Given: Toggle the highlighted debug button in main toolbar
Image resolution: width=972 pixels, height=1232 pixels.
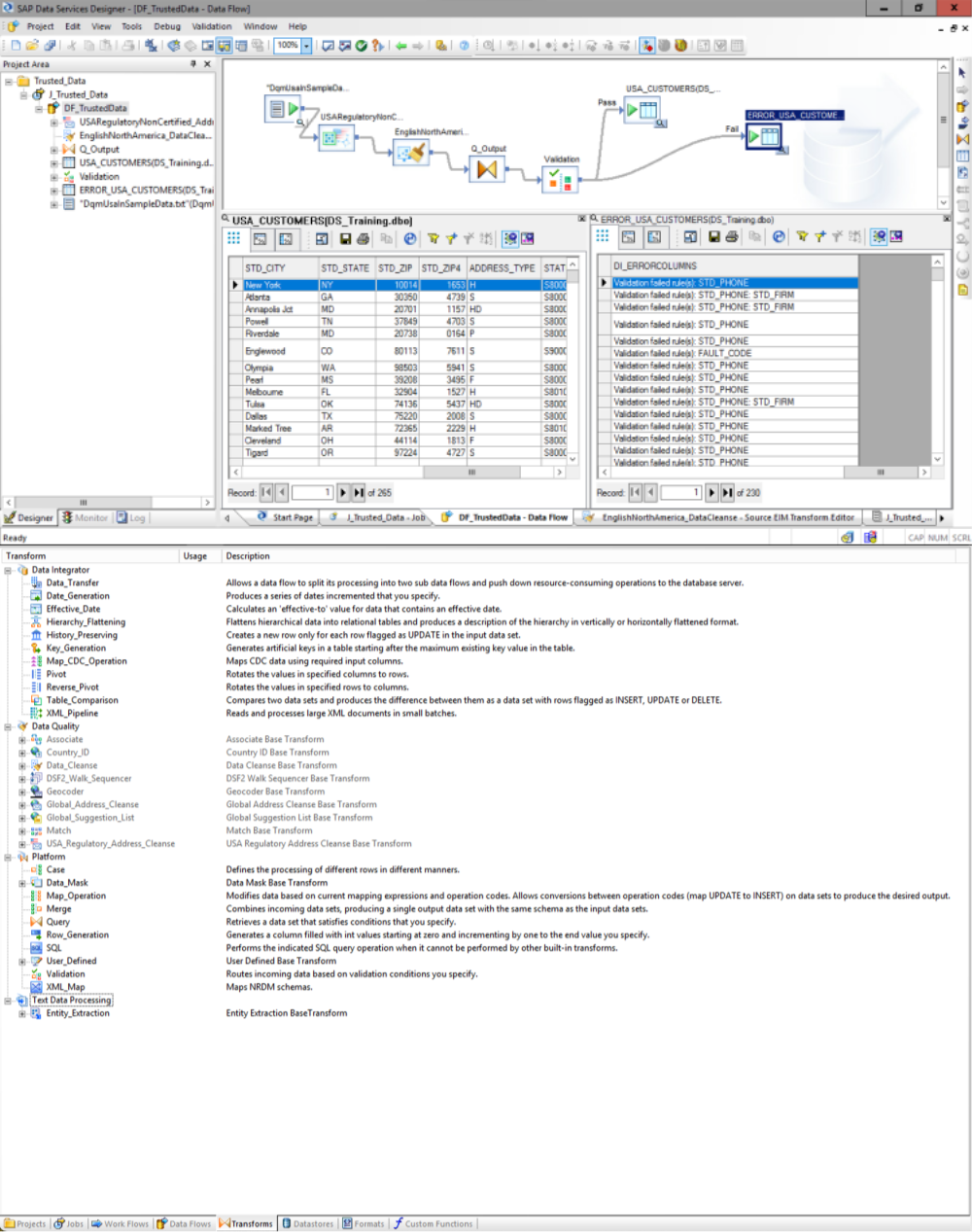Looking at the screenshot, I should click(x=647, y=46).
